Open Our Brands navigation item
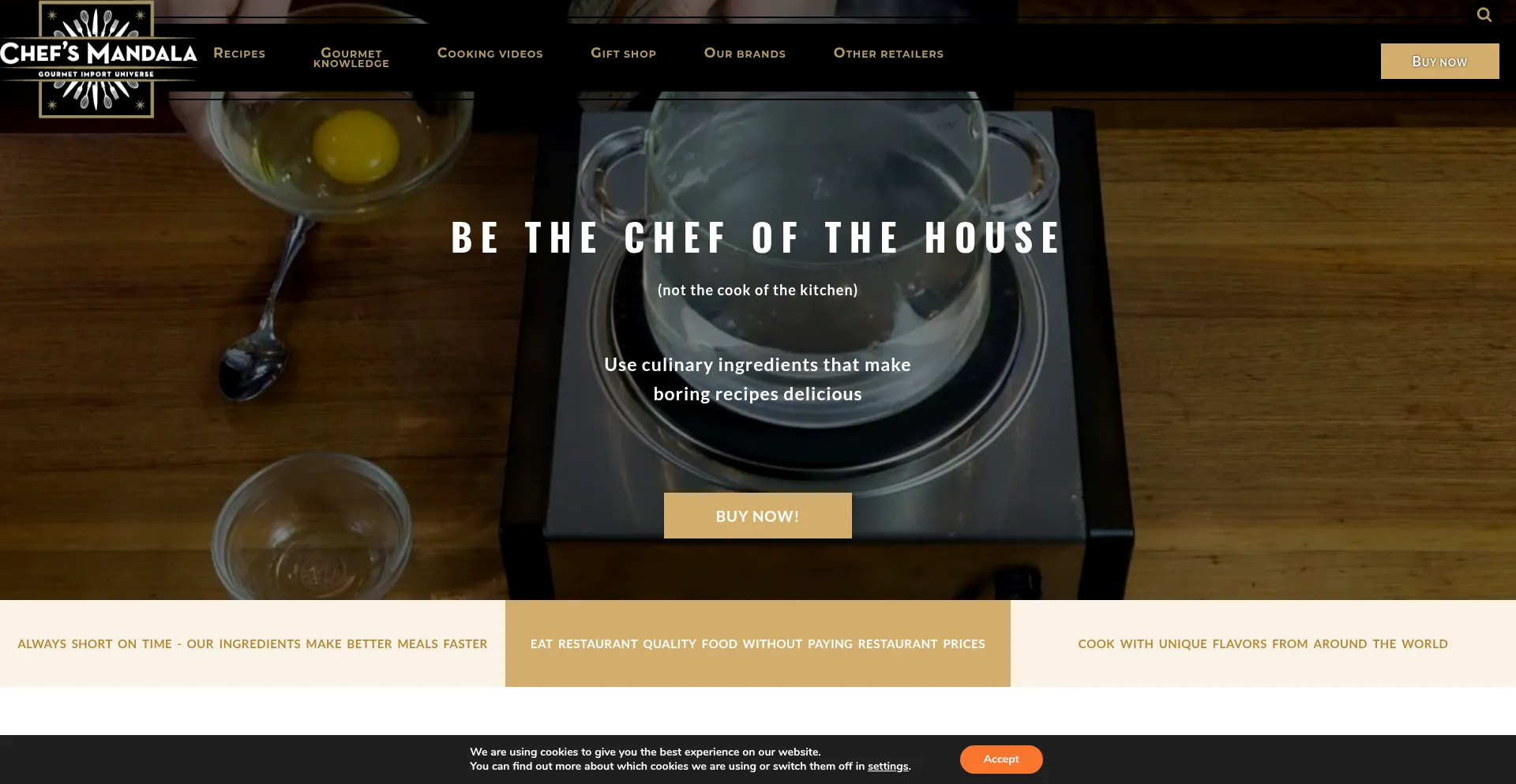Image resolution: width=1516 pixels, height=784 pixels. click(745, 54)
